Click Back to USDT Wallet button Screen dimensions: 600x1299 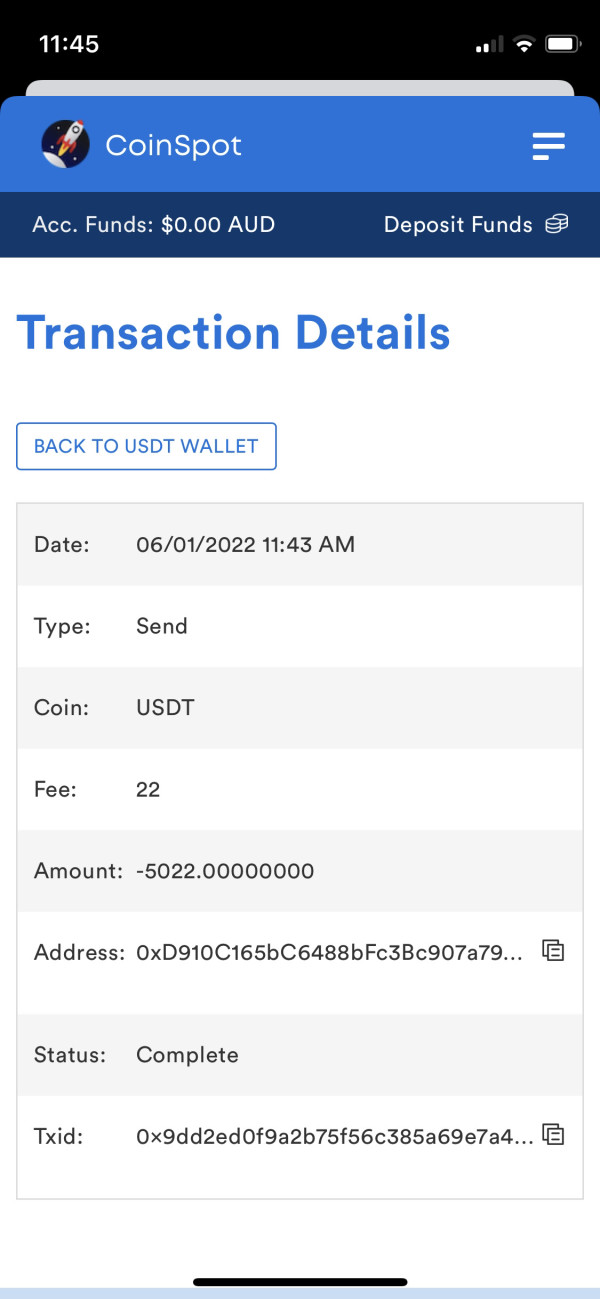(x=146, y=447)
